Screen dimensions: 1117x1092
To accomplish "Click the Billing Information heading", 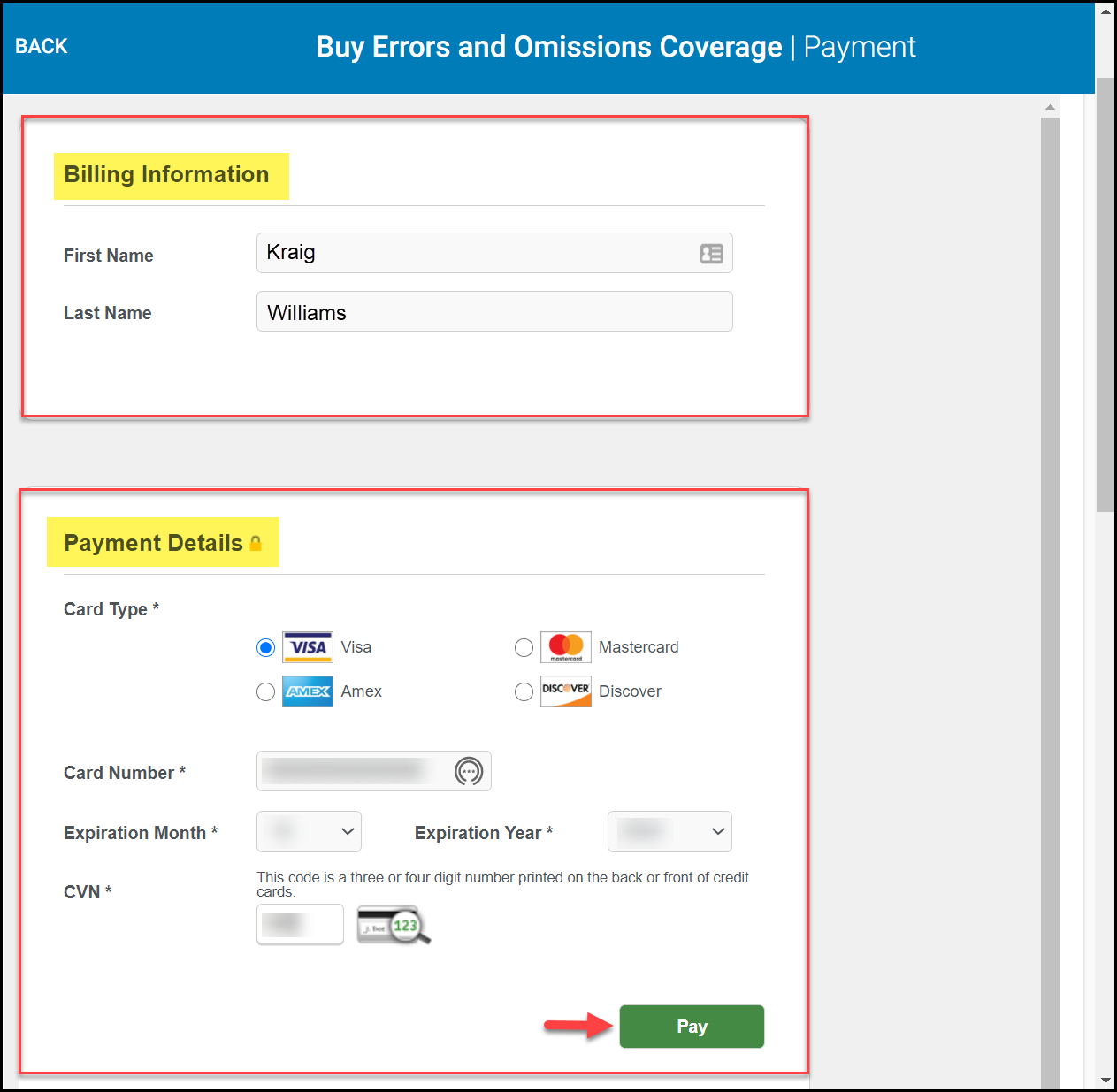I will click(x=166, y=174).
